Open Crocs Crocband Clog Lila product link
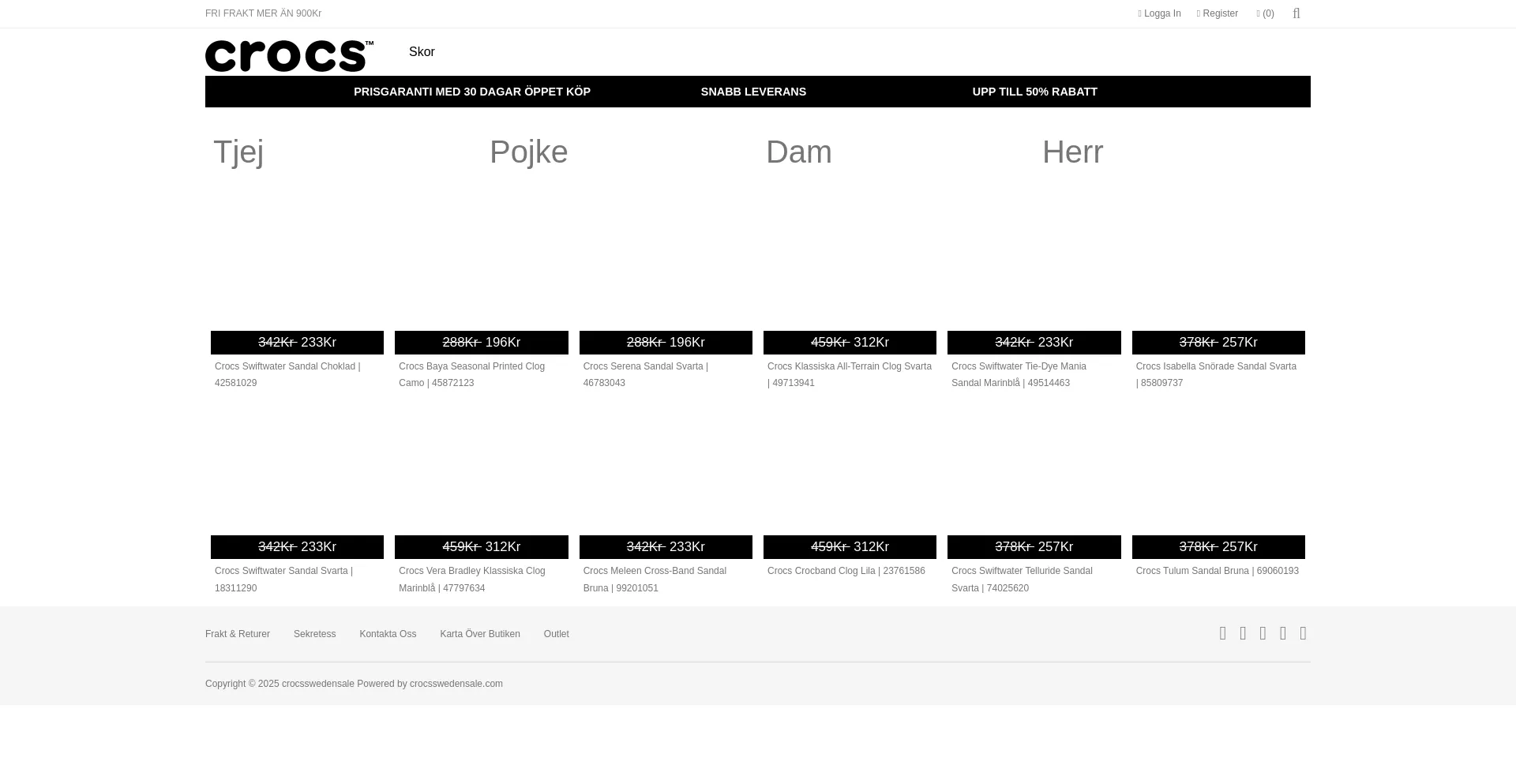The image size is (1516, 784). pyautogui.click(x=846, y=571)
